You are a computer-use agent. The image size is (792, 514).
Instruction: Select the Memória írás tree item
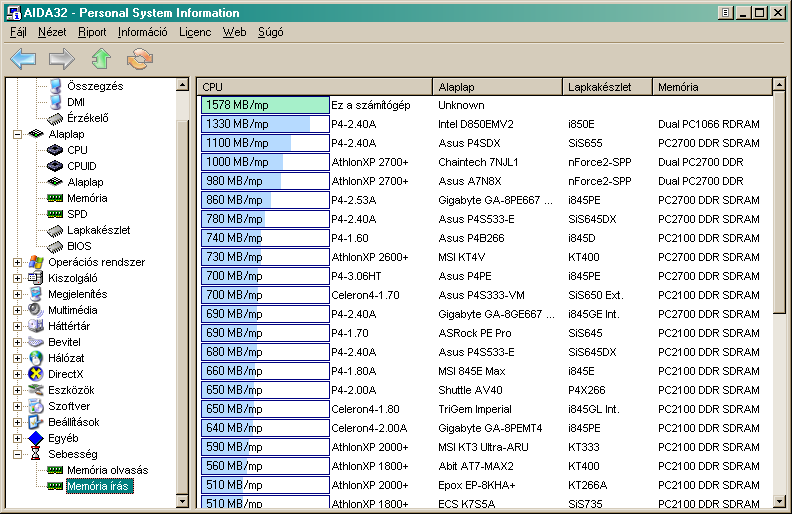pos(100,486)
